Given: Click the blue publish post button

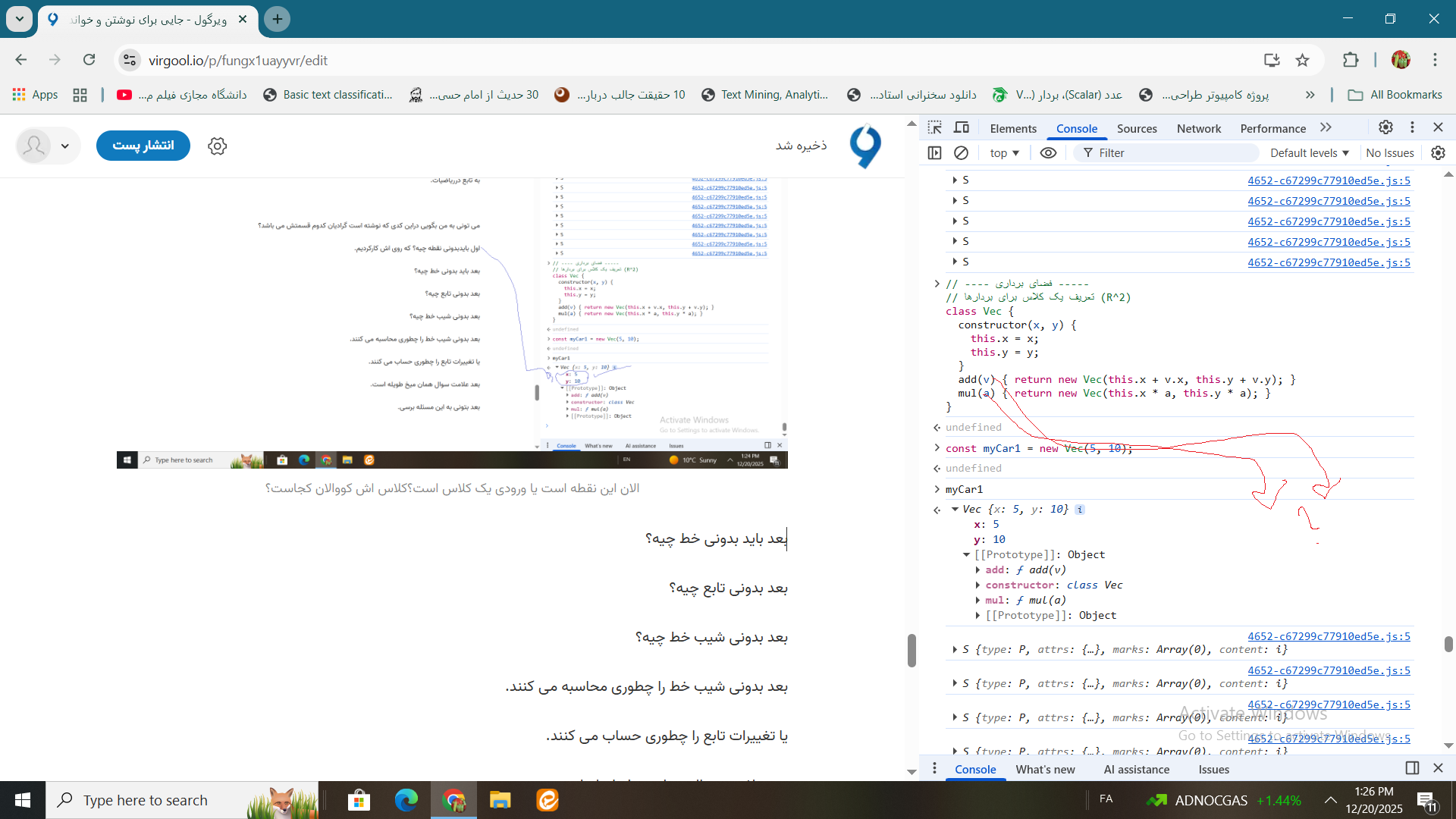Looking at the screenshot, I should [143, 145].
